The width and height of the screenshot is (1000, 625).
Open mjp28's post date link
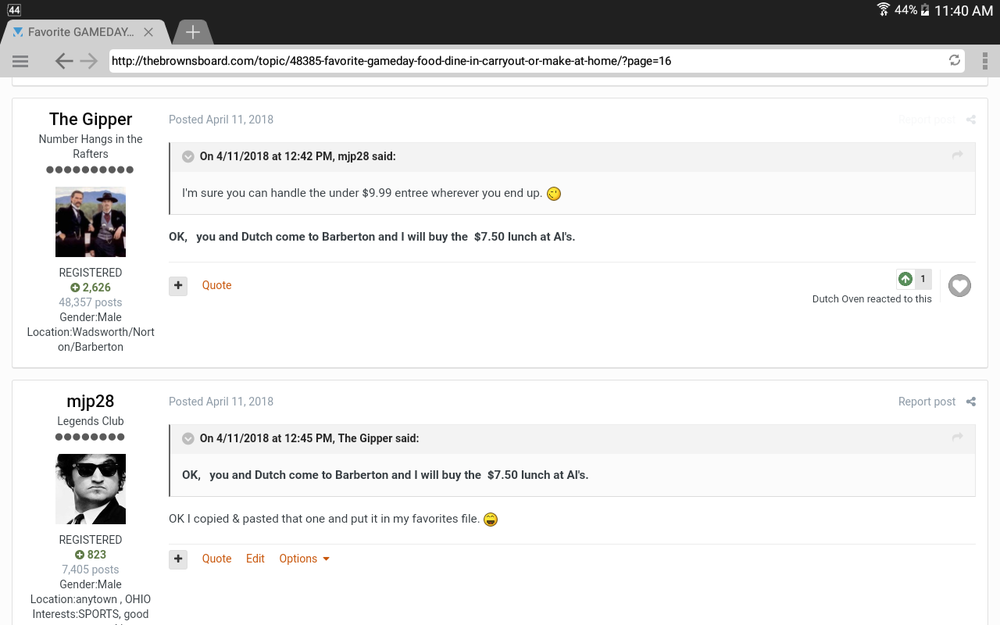click(x=221, y=402)
